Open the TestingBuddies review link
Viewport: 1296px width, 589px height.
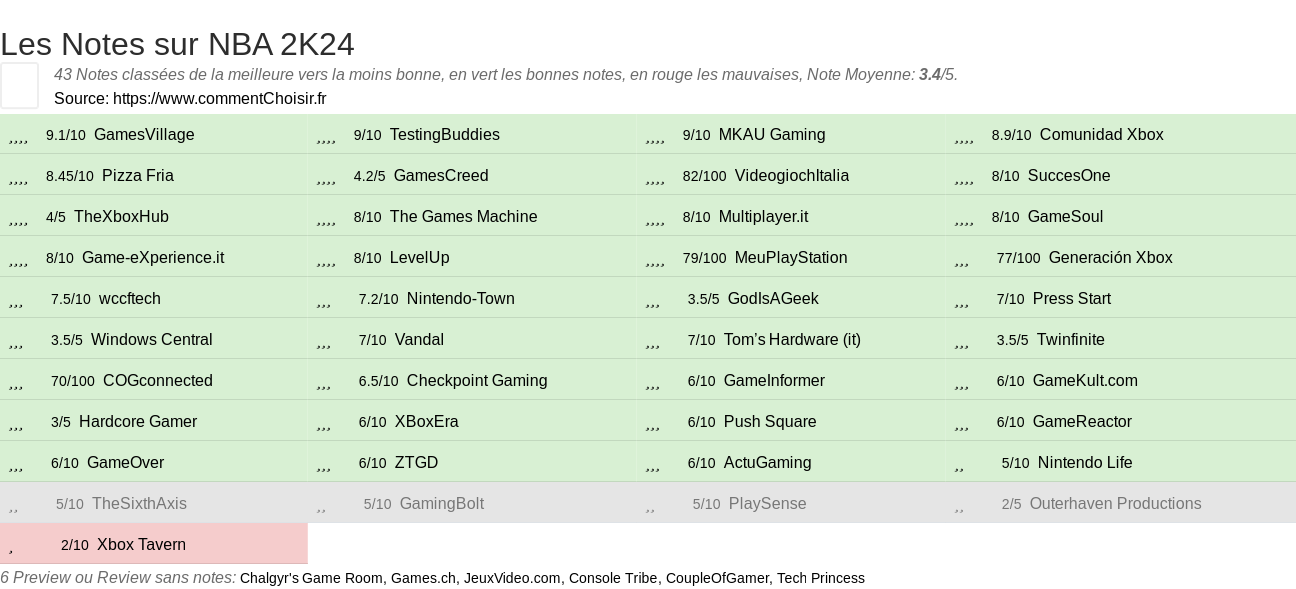click(445, 135)
